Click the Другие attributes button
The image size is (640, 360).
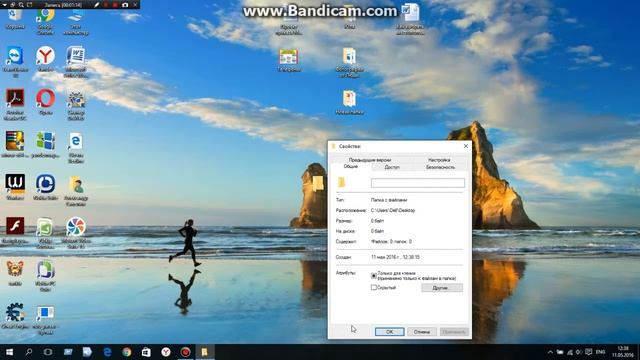click(x=442, y=288)
